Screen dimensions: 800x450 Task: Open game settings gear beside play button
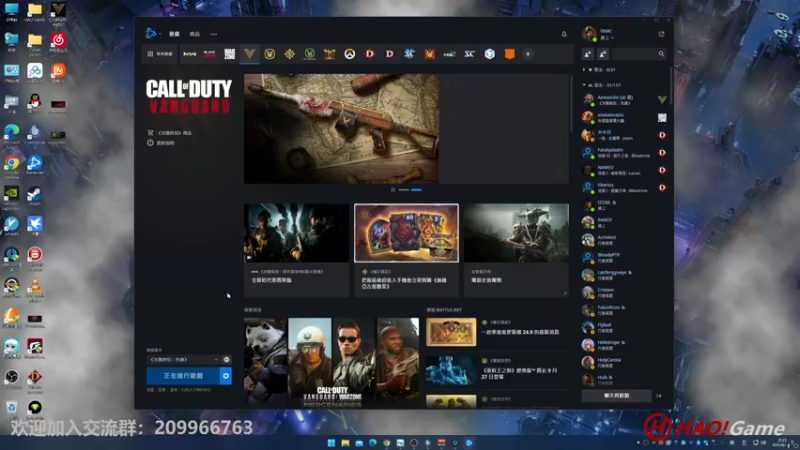[226, 376]
